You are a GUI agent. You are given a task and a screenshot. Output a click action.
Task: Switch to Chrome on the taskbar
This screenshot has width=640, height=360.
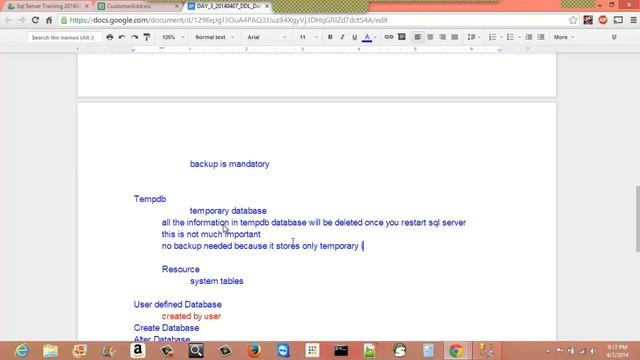[456, 351]
